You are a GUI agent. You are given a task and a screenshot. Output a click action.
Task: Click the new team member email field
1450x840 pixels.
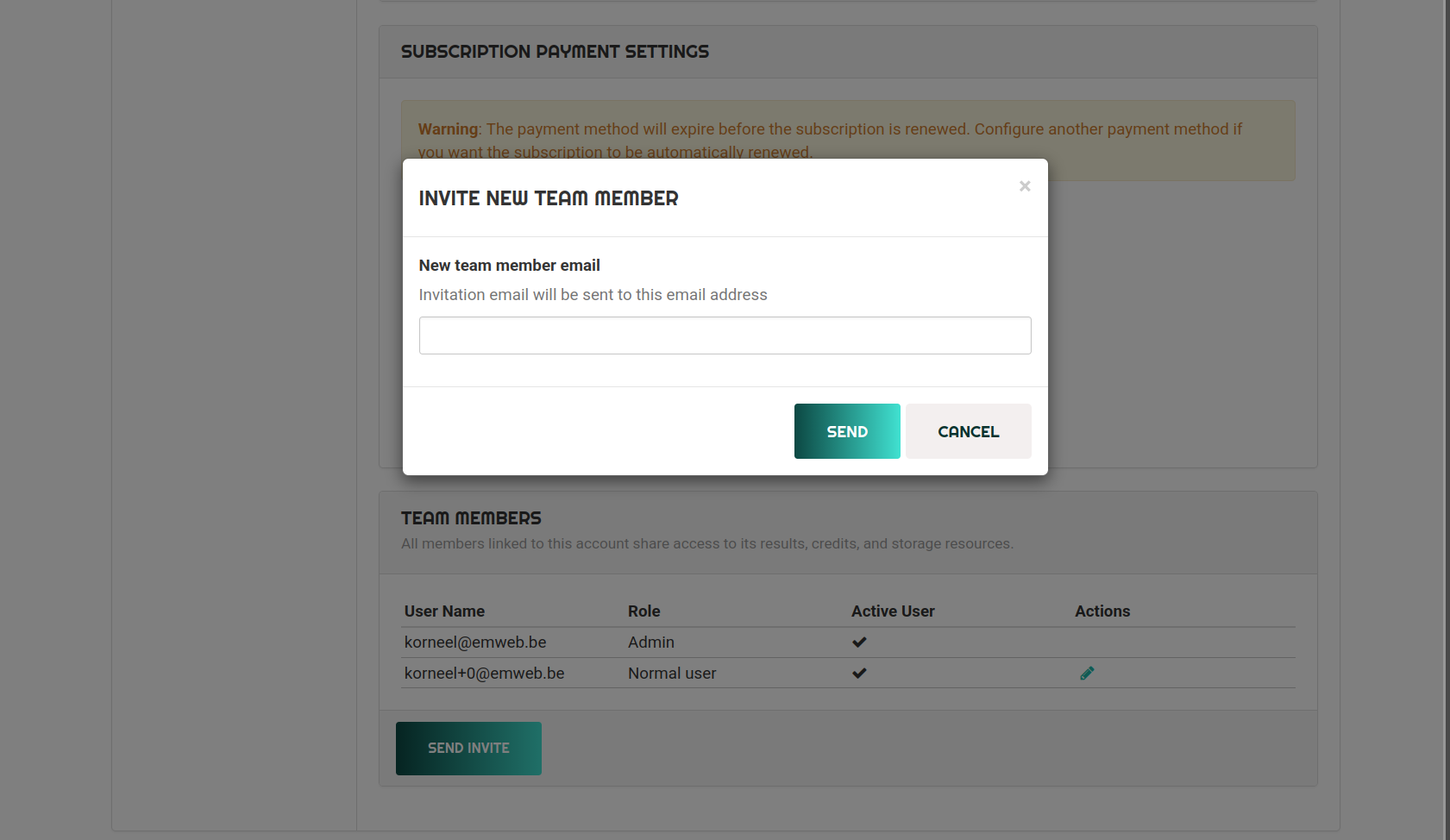click(725, 335)
